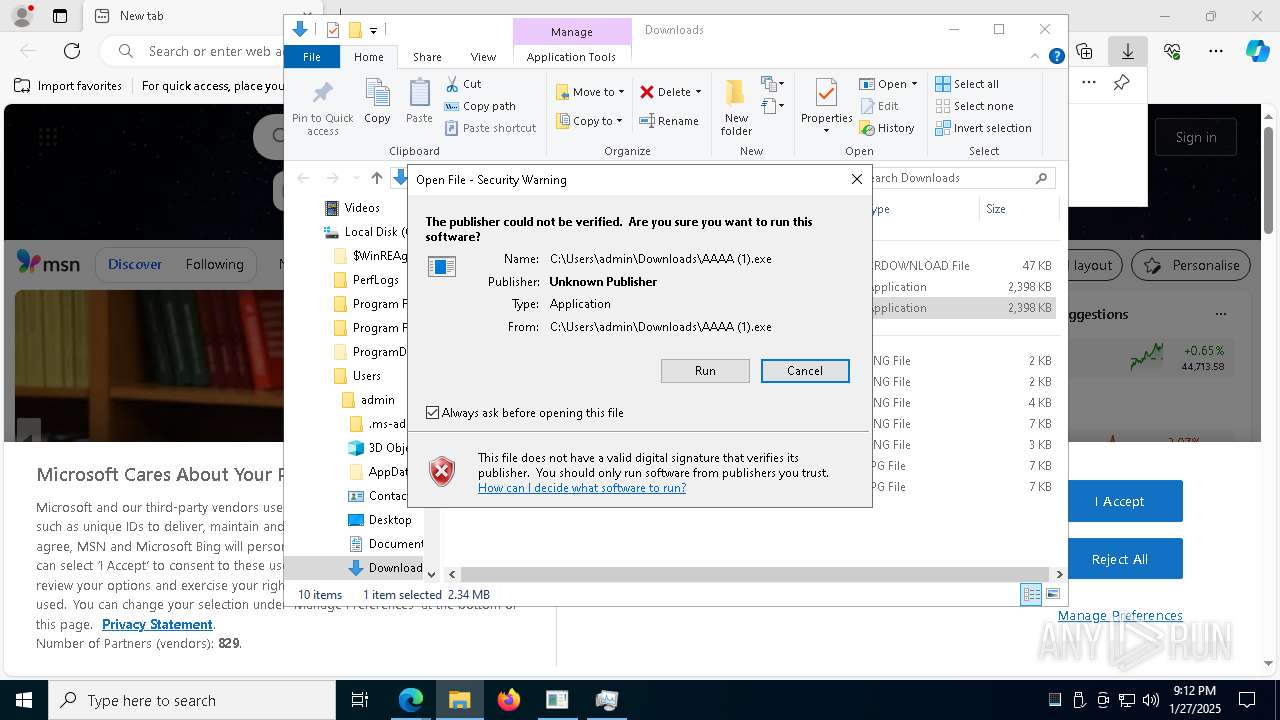
Task: Click Copy path in the ribbon
Action: click(480, 106)
